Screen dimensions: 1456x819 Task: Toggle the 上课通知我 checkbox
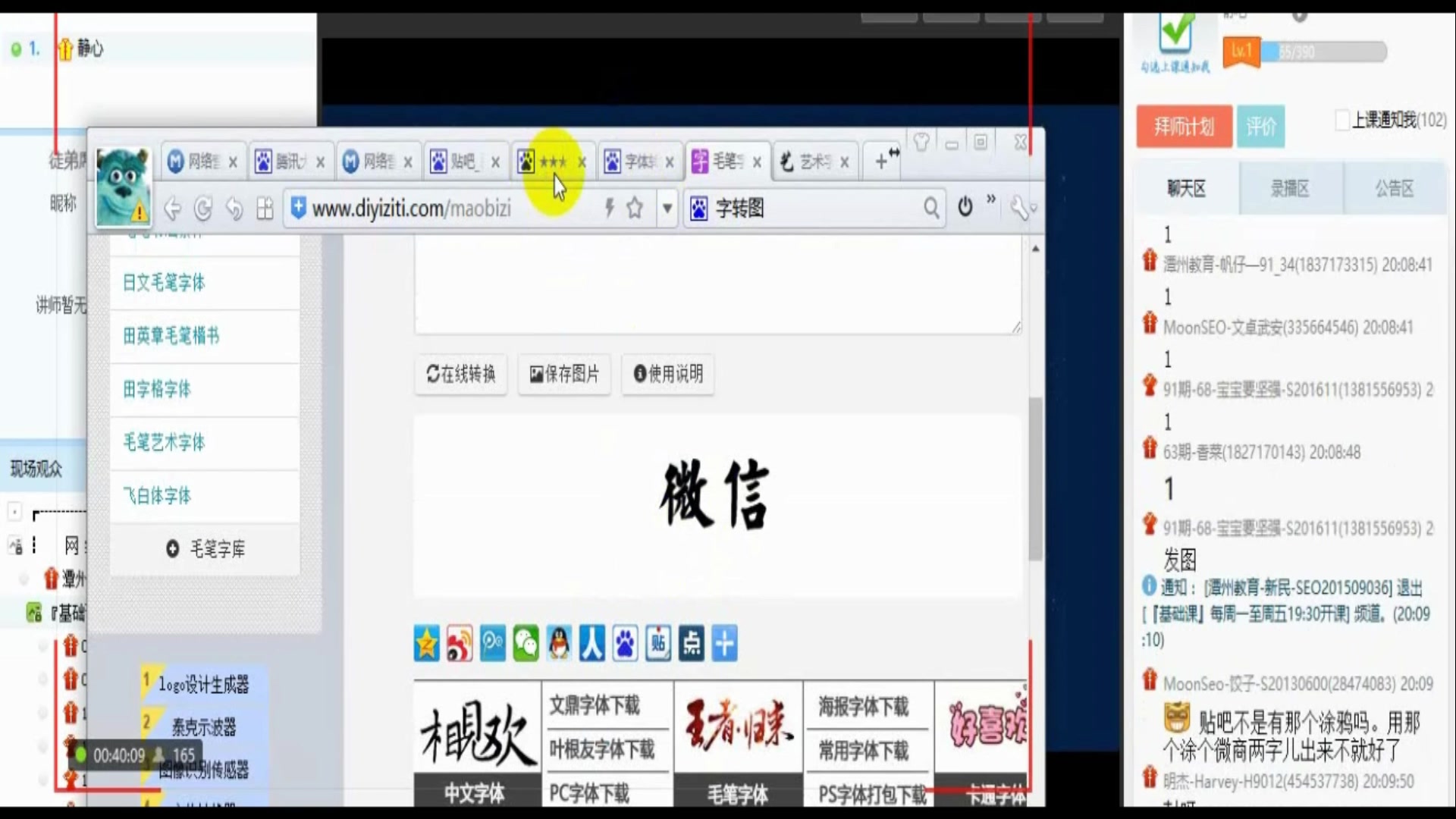pos(1342,120)
